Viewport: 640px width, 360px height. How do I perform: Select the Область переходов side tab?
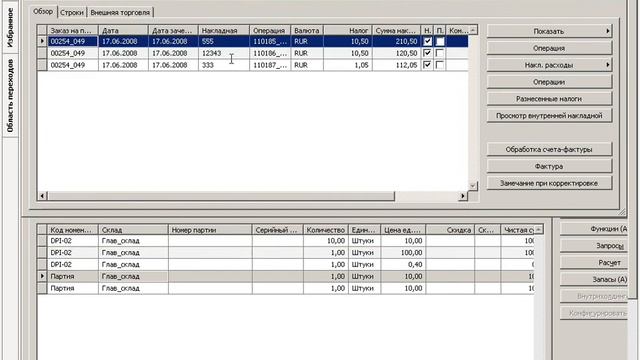10,96
